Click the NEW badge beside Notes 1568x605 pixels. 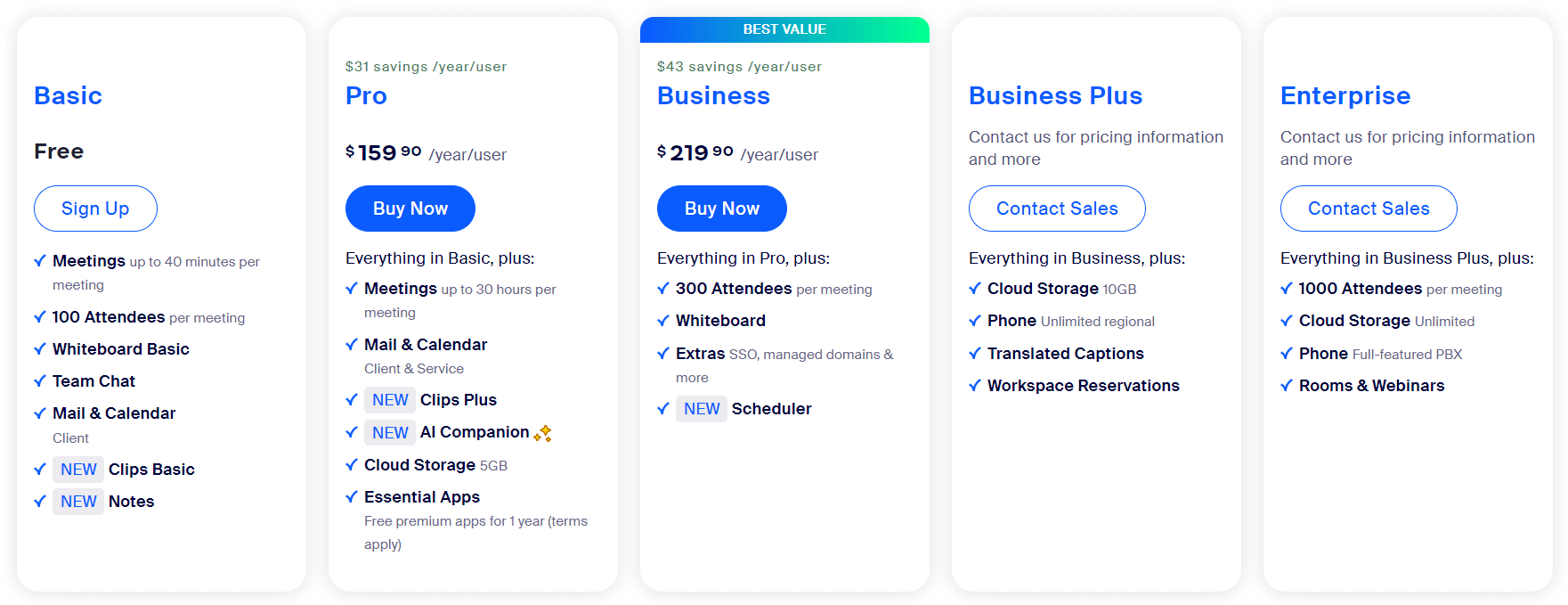pyautogui.click(x=78, y=502)
